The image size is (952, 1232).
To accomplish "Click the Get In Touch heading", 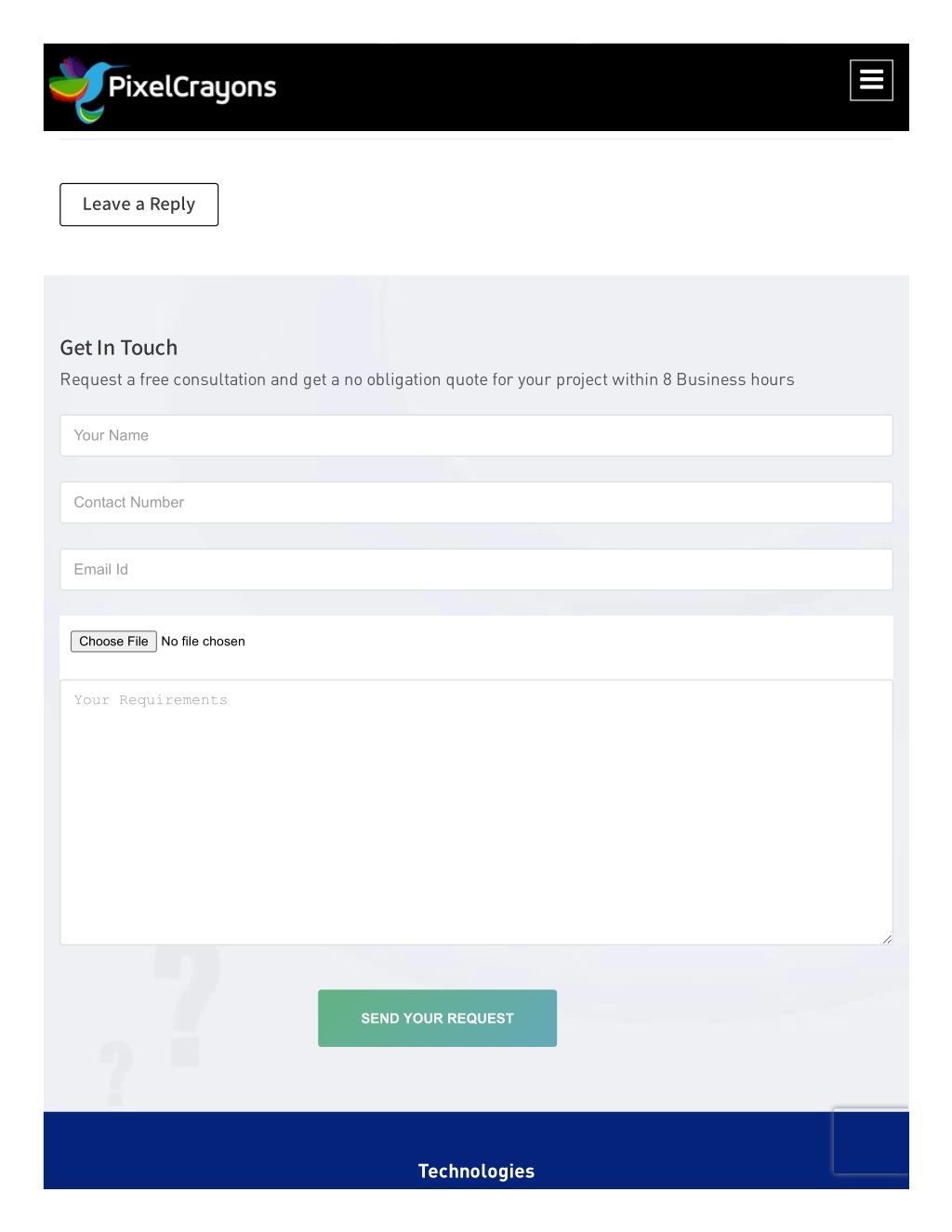I will click(119, 348).
